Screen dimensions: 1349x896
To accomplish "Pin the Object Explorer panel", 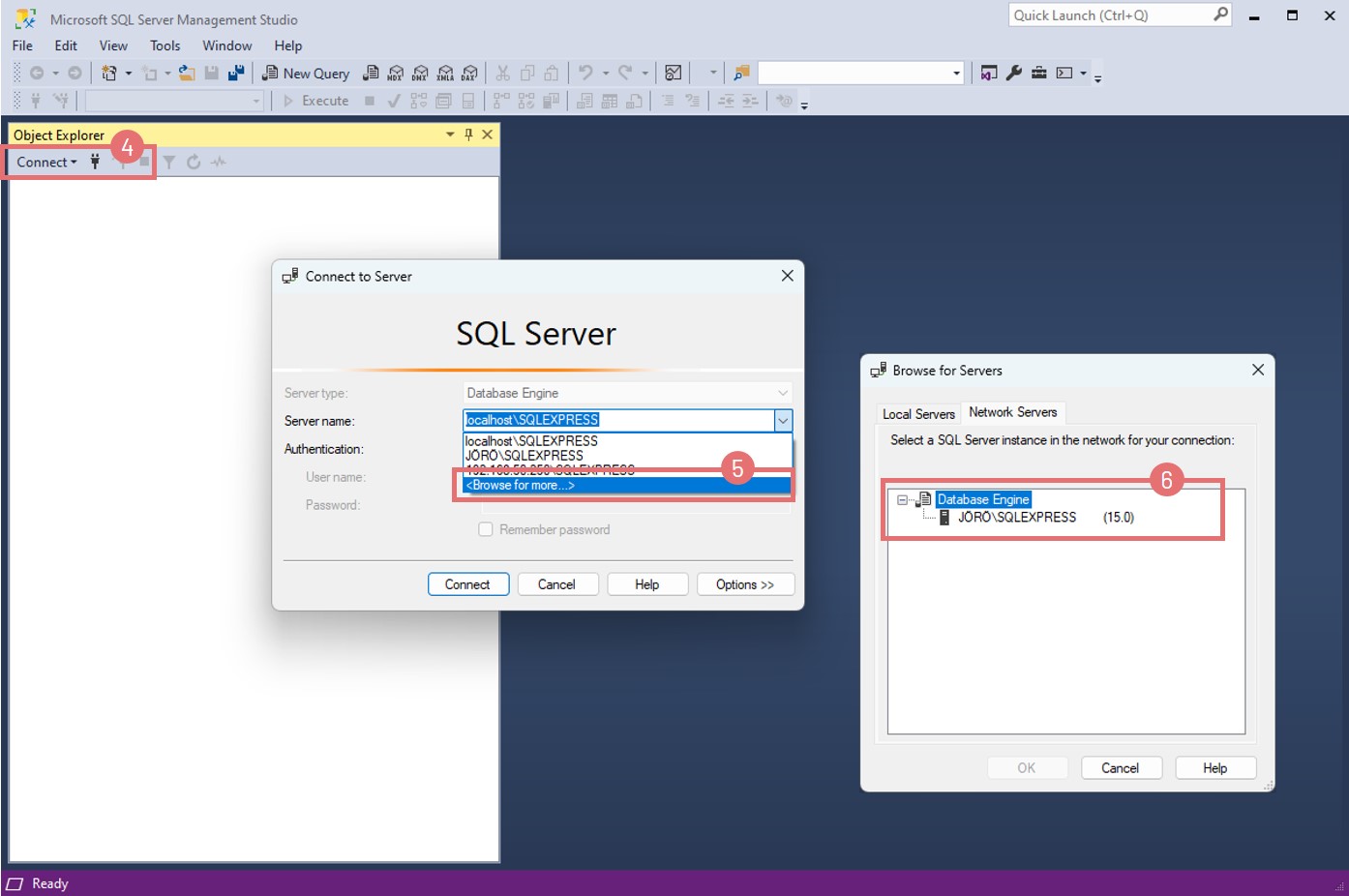I will tap(468, 135).
